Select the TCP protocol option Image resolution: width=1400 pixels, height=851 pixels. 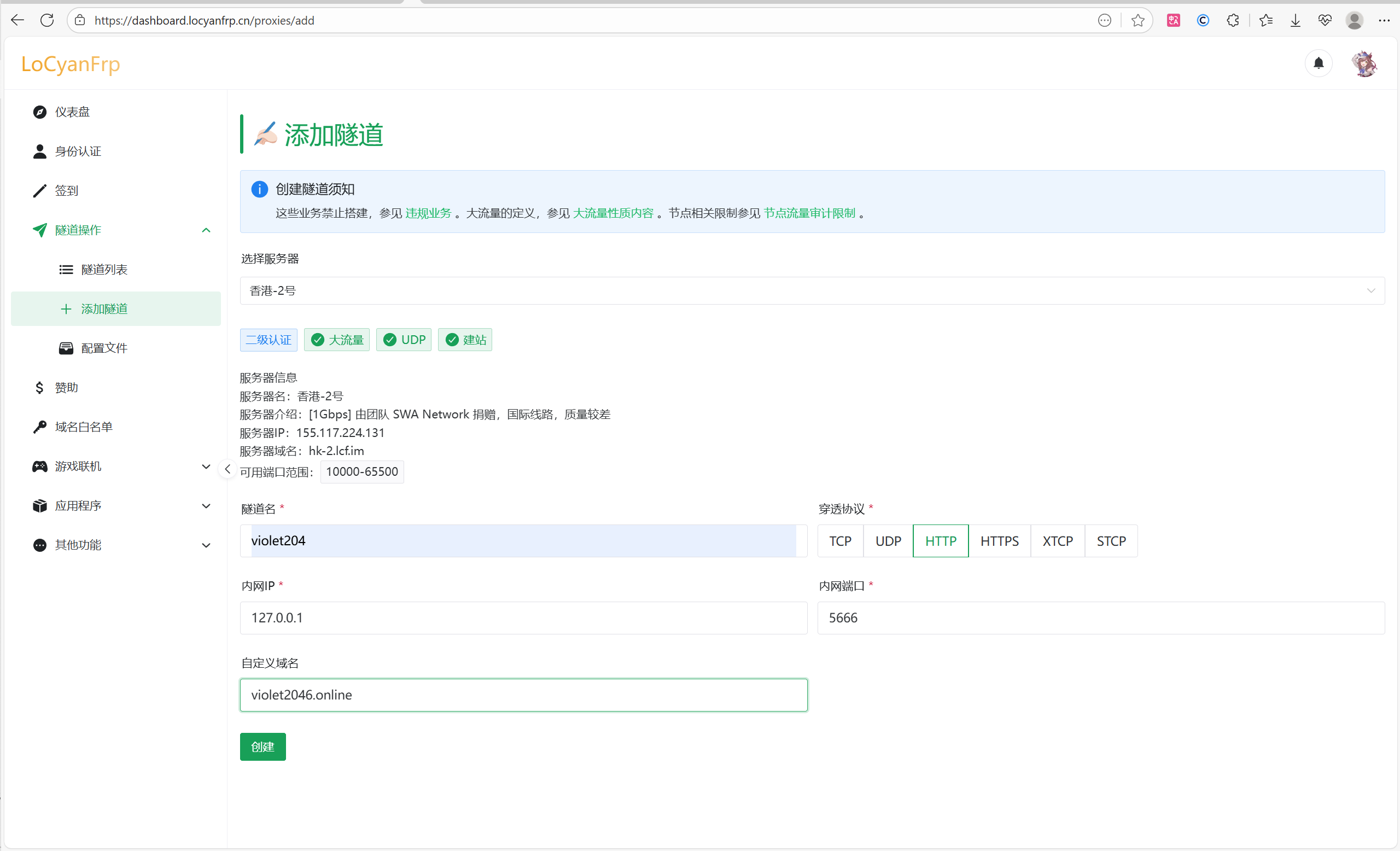(840, 541)
